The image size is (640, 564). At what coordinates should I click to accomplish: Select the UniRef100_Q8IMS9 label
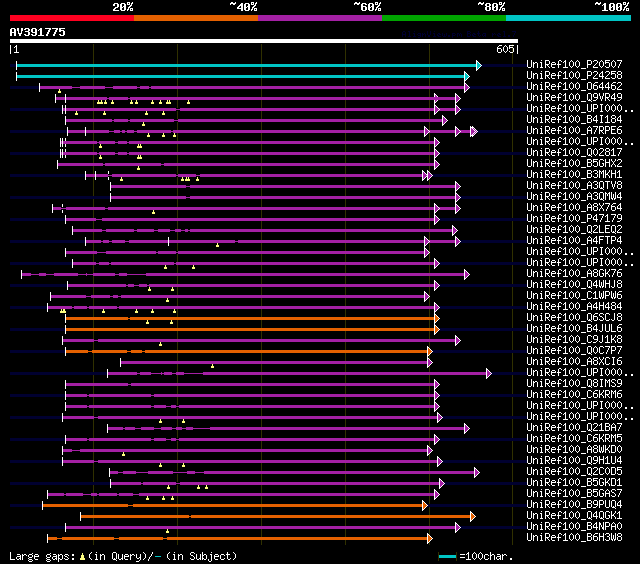[x=574, y=384]
